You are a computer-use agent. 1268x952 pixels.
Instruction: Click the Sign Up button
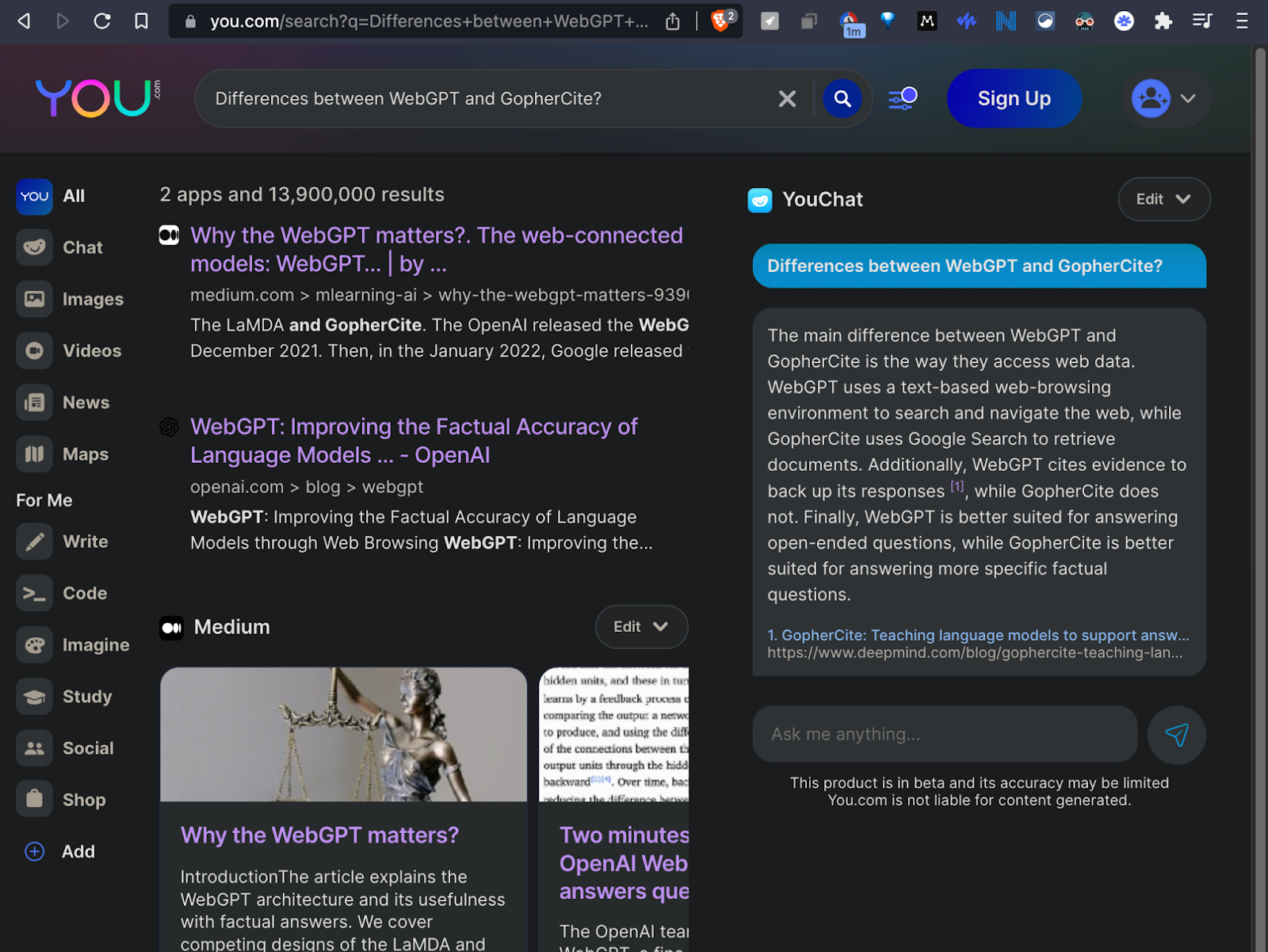(x=1014, y=98)
